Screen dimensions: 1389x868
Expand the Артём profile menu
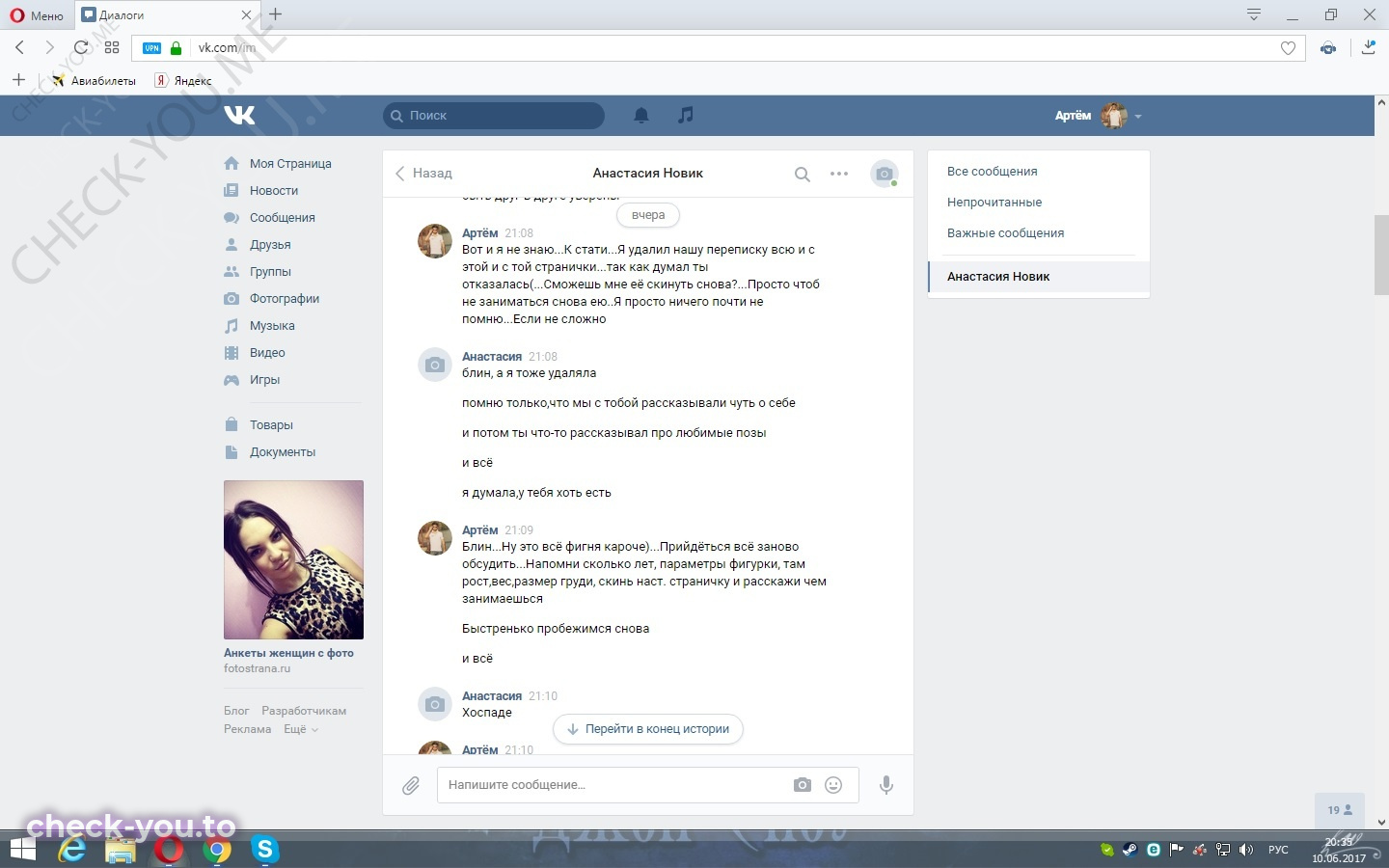tap(1098, 116)
